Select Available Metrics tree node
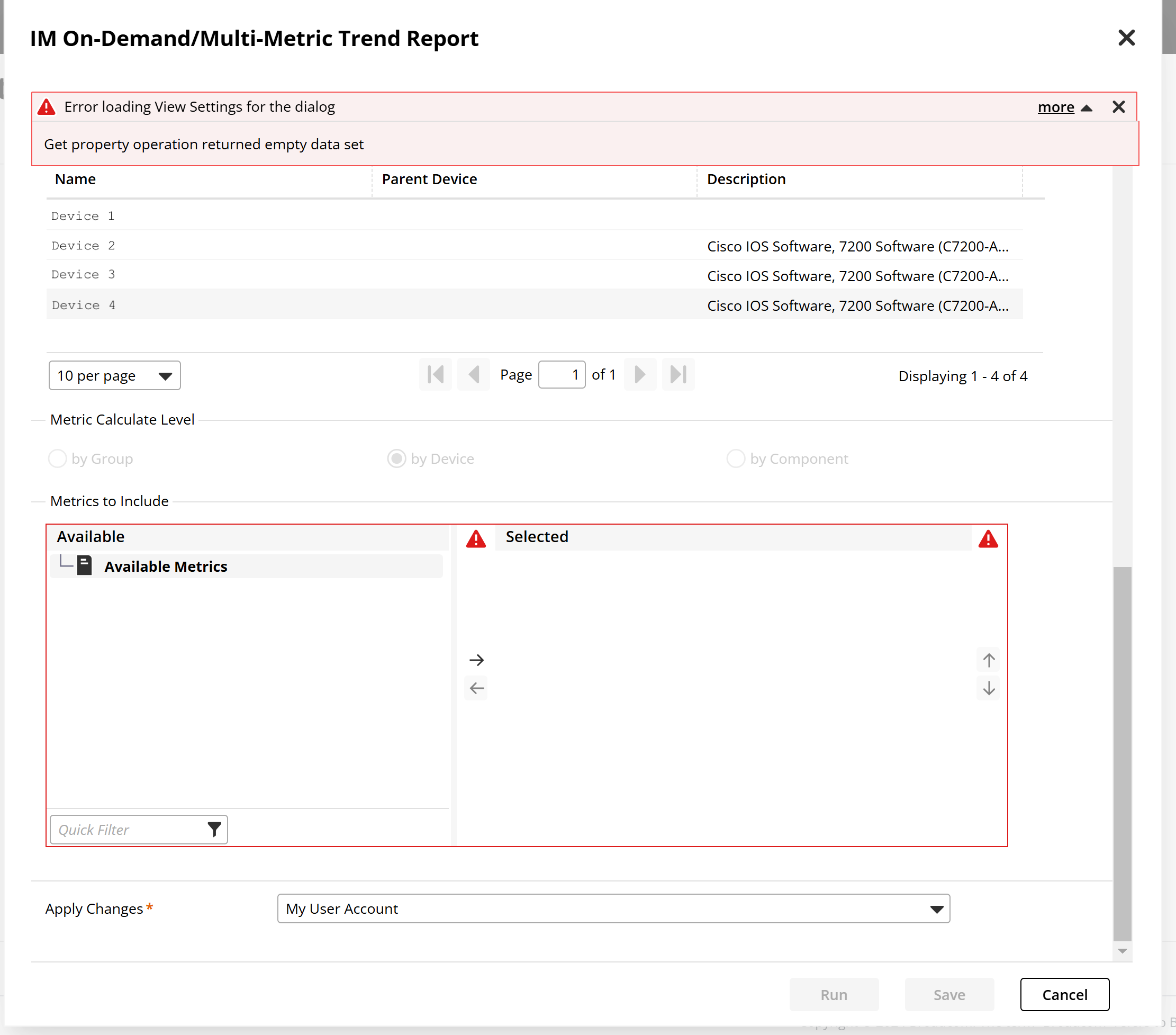 (166, 566)
